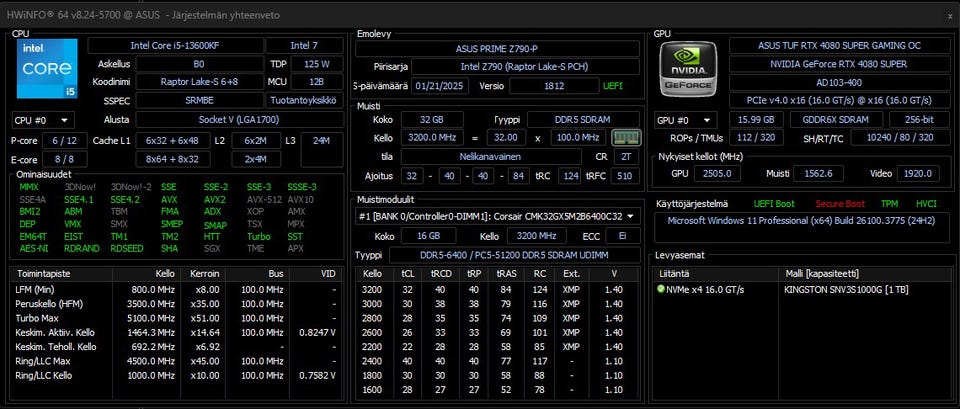Screen dimensions: 960x409
Task: Open the CPU #0 selector dropdown
Action: click(41, 119)
